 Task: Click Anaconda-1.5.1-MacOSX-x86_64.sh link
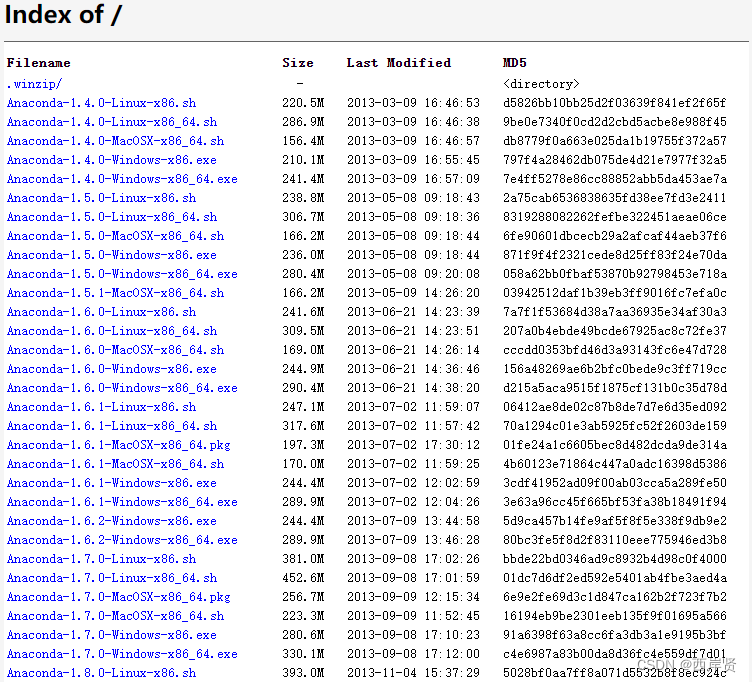[x=115, y=293]
